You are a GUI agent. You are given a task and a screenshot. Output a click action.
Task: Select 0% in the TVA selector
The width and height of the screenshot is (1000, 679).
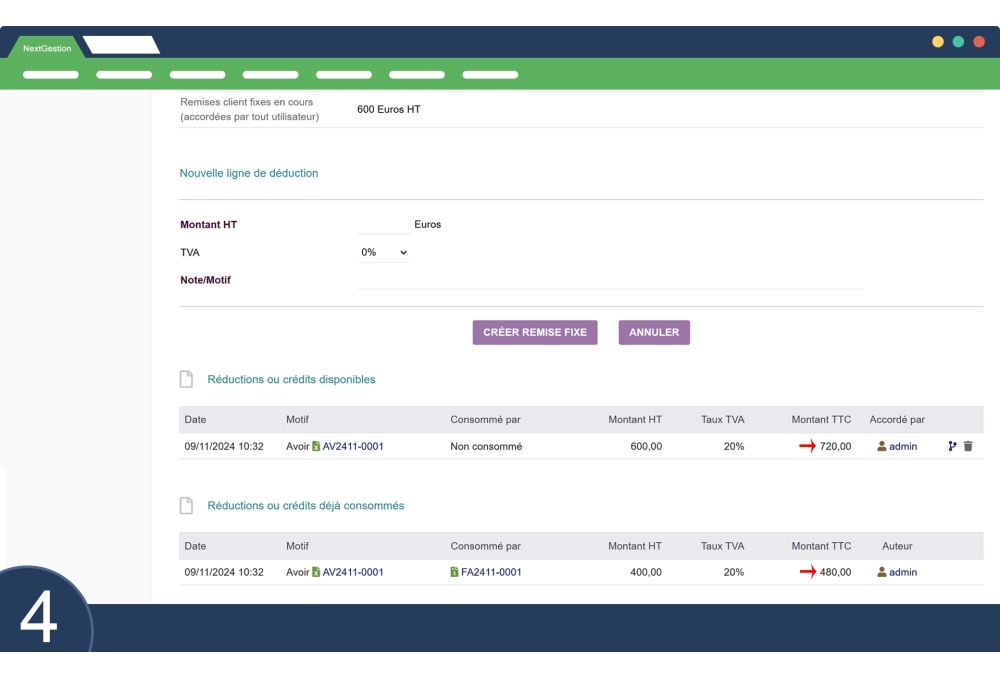coord(369,252)
